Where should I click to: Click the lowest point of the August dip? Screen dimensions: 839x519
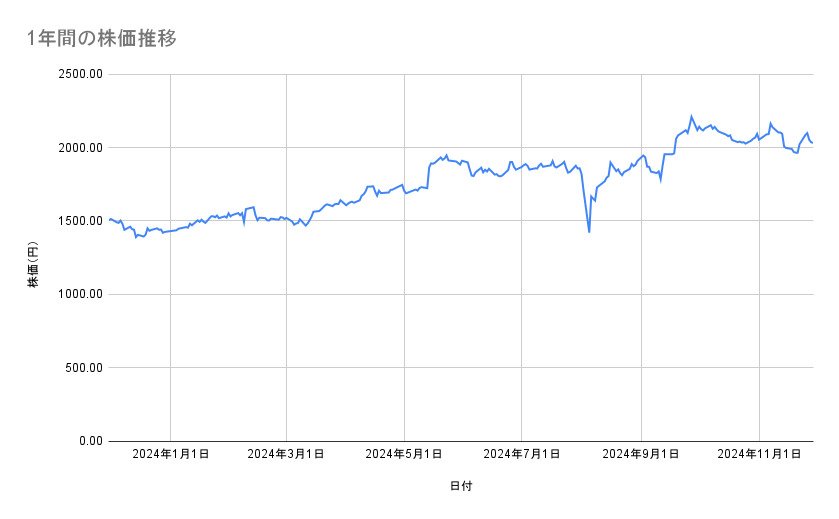point(589,232)
